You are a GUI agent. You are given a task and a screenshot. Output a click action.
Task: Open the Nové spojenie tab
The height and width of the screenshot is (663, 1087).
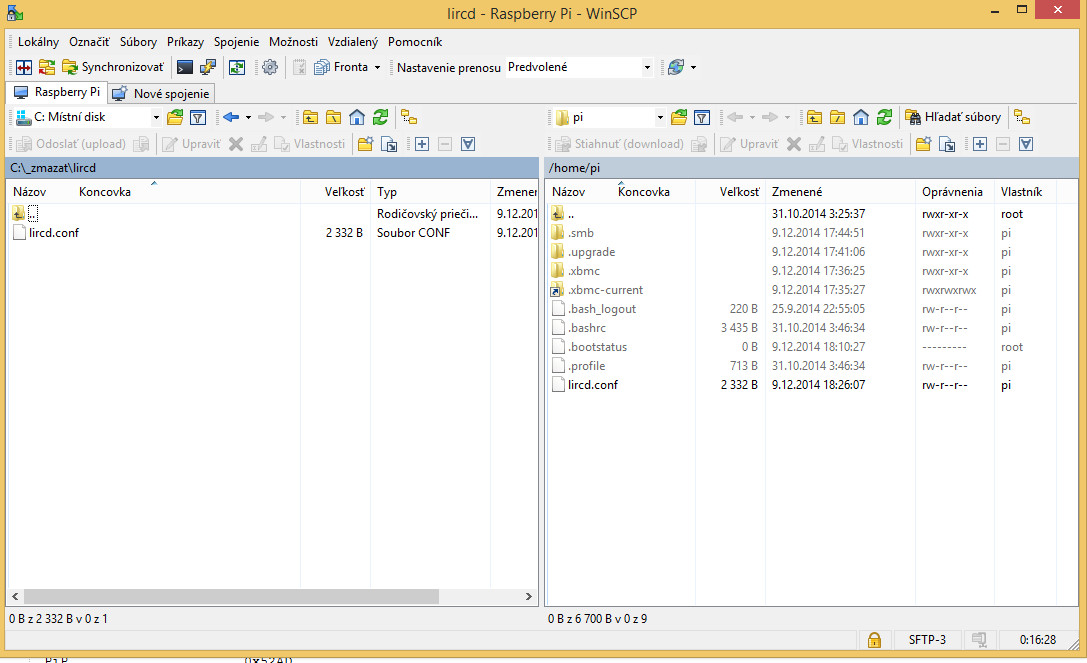(x=162, y=94)
